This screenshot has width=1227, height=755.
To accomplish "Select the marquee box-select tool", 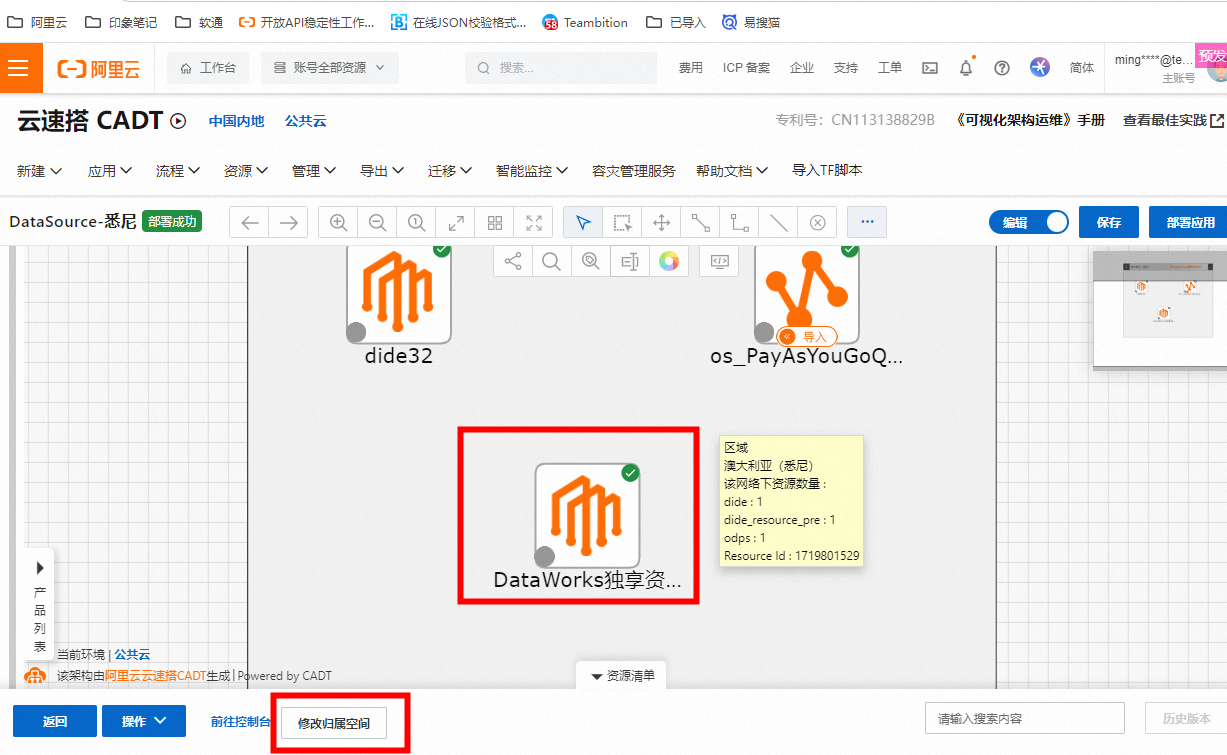I will tap(622, 222).
